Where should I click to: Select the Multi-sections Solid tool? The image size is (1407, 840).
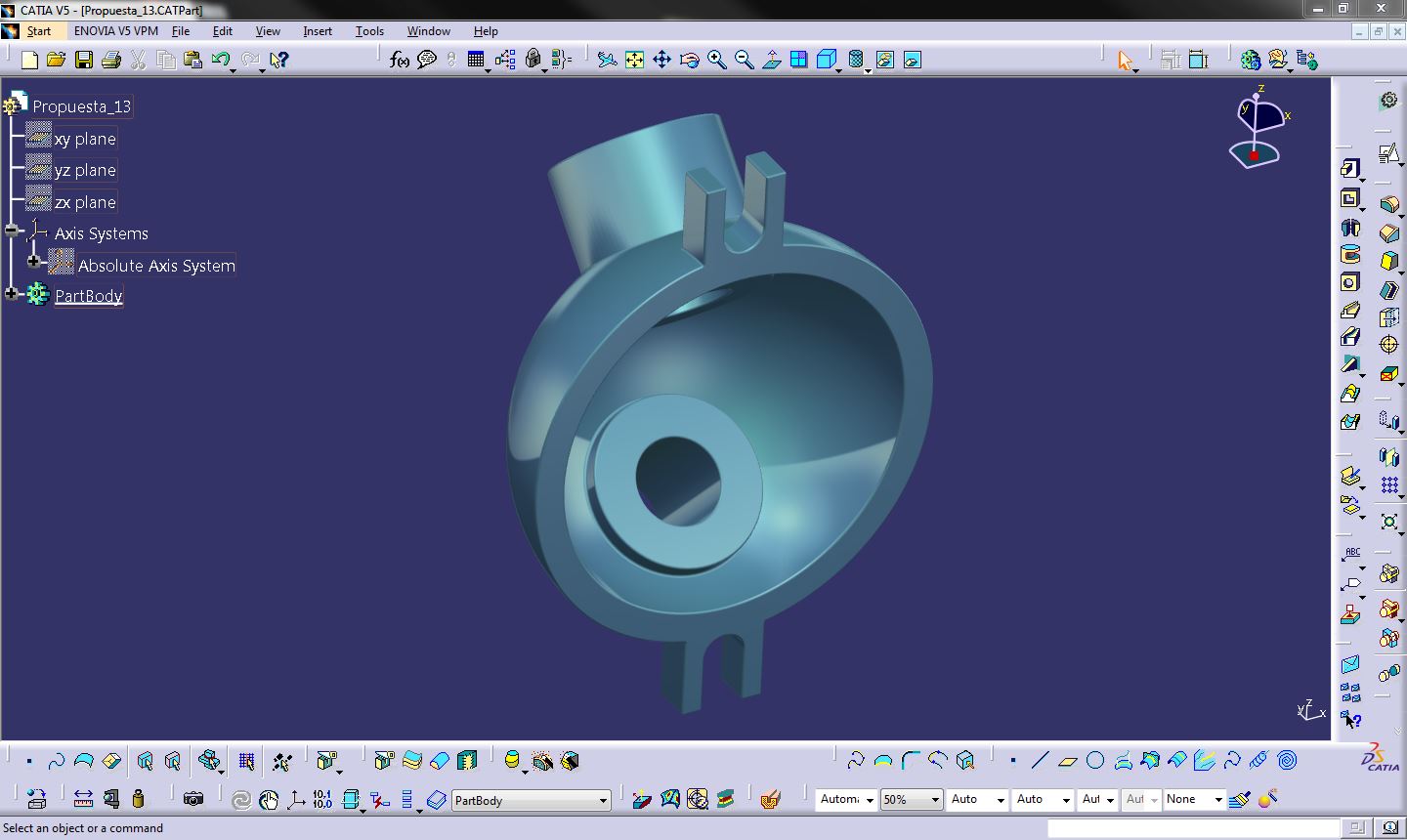(1350, 394)
